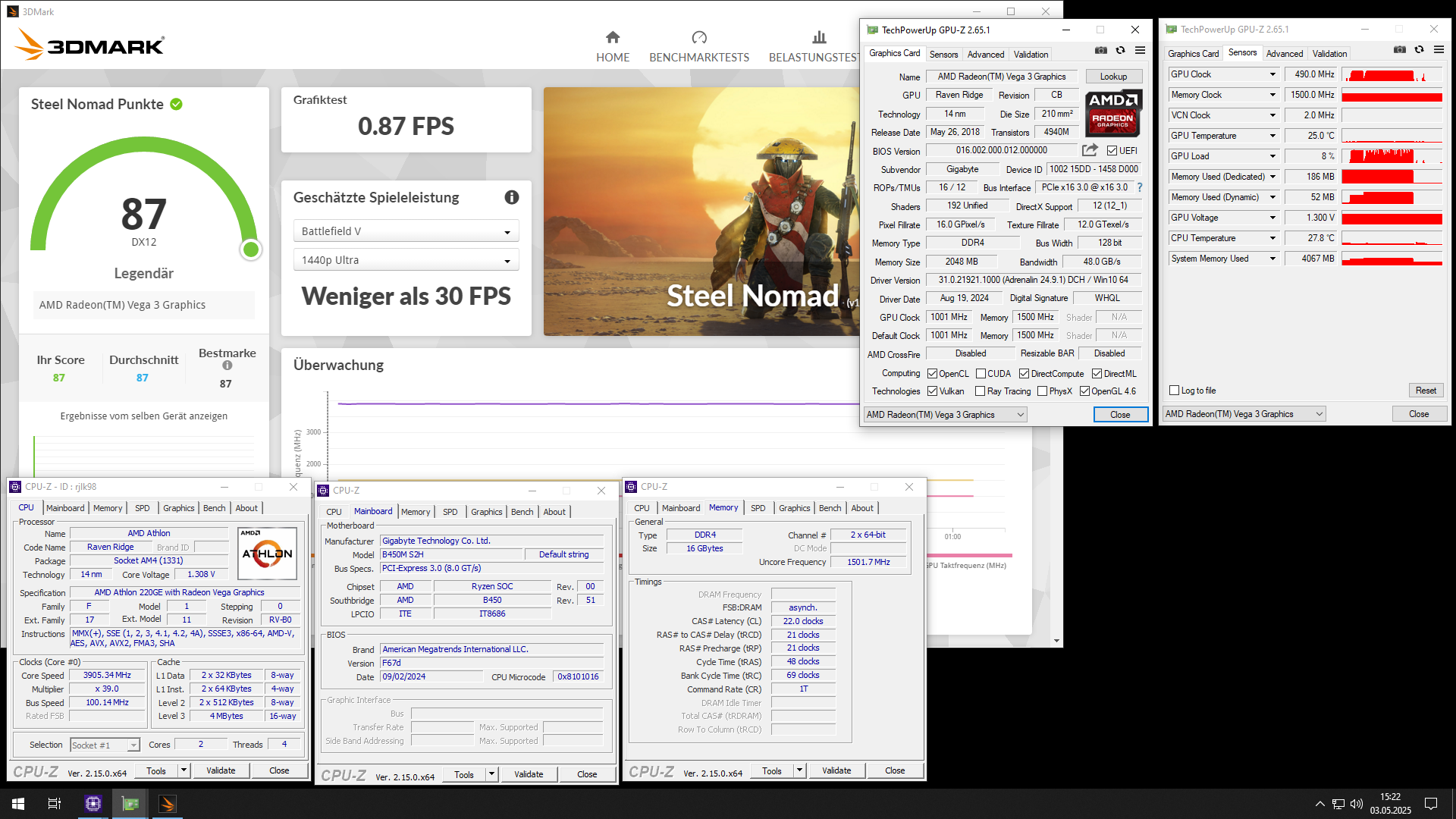Image resolution: width=1456 pixels, height=819 pixels.
Task: Open BELASTUNGSTESTS bar chart icon
Action: coord(819,37)
